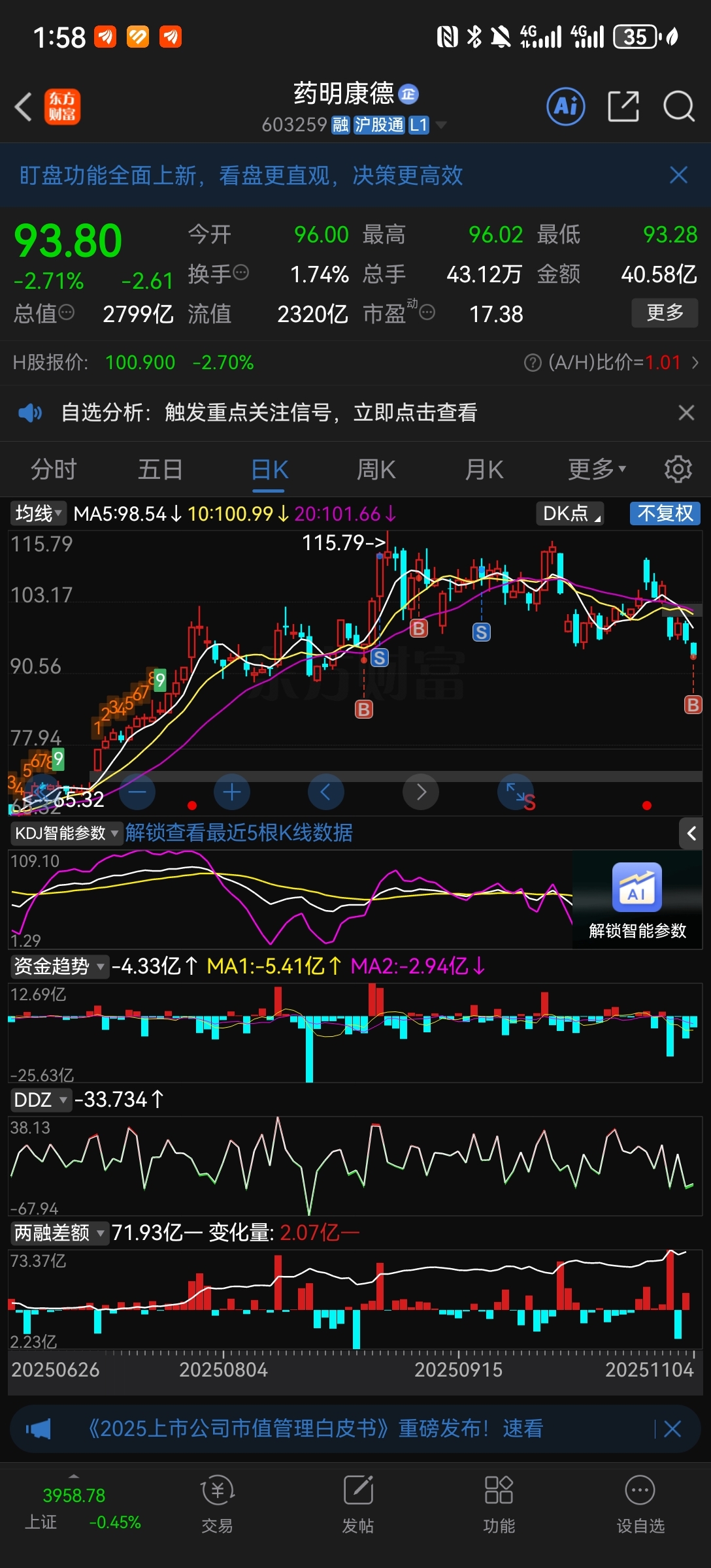Screen dimensions: 711x1568
Task: Tap the B marker below the 115.79 peak
Action: pyautogui.click(x=418, y=629)
